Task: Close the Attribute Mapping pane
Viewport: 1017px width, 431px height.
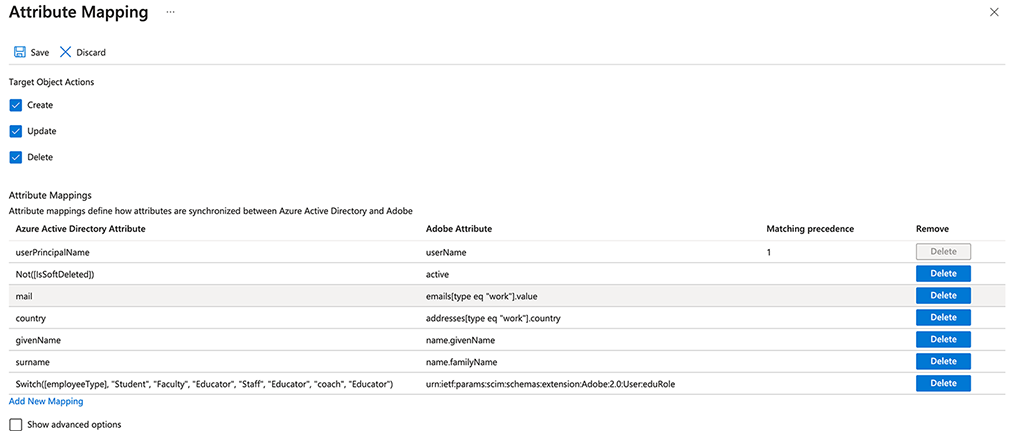Action: 993,12
